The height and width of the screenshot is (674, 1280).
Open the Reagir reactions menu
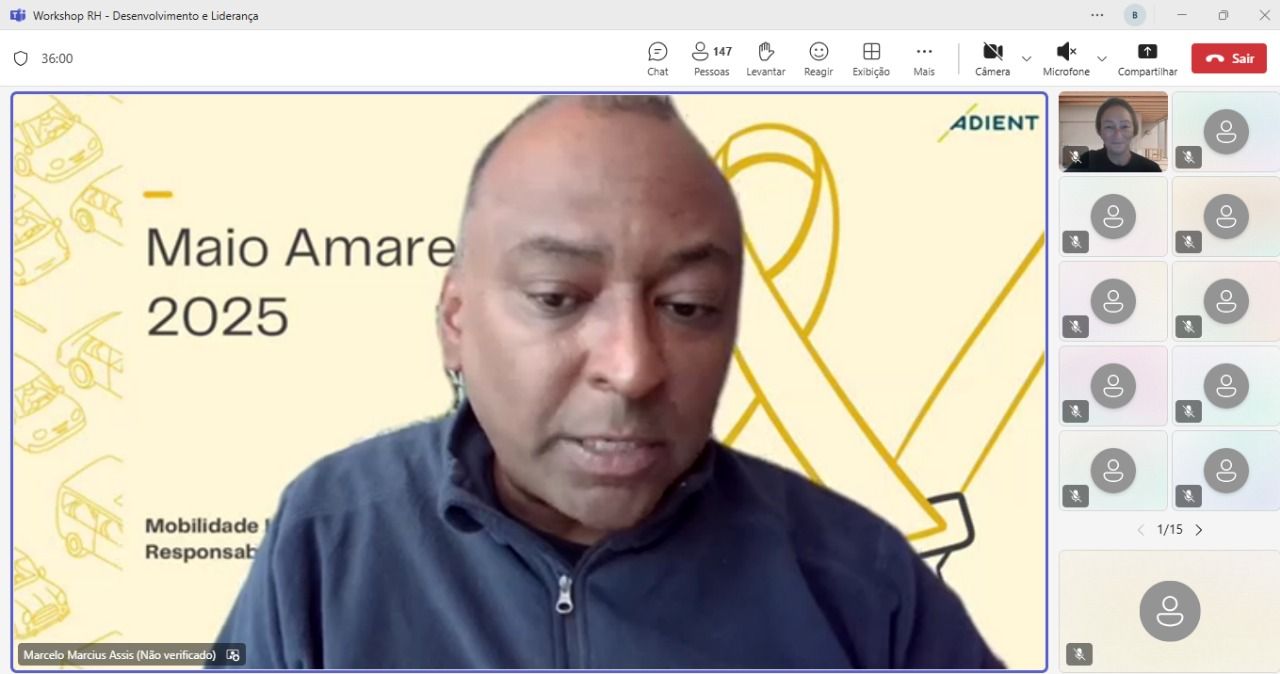pos(818,58)
